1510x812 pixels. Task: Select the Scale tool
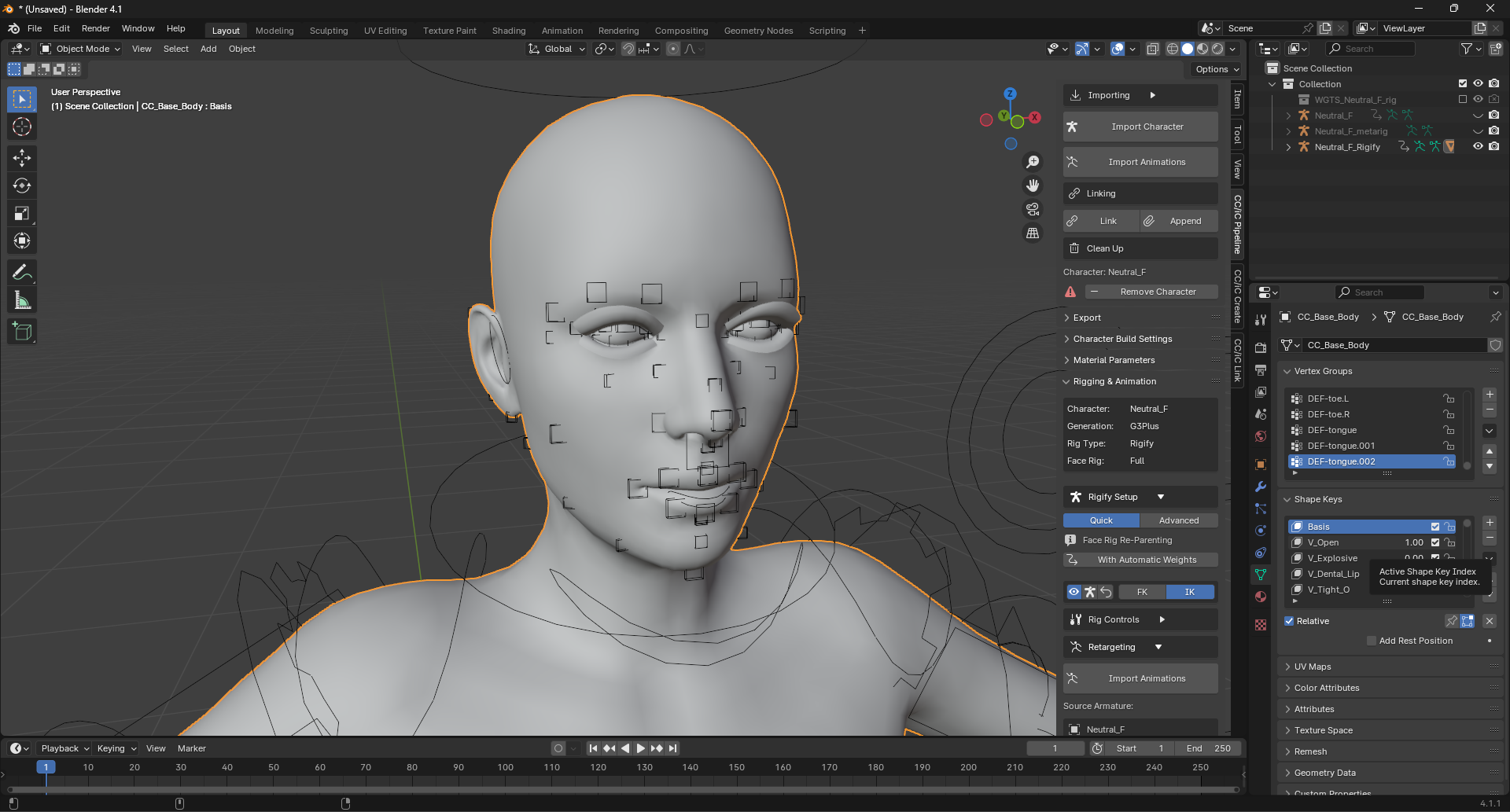(22, 213)
